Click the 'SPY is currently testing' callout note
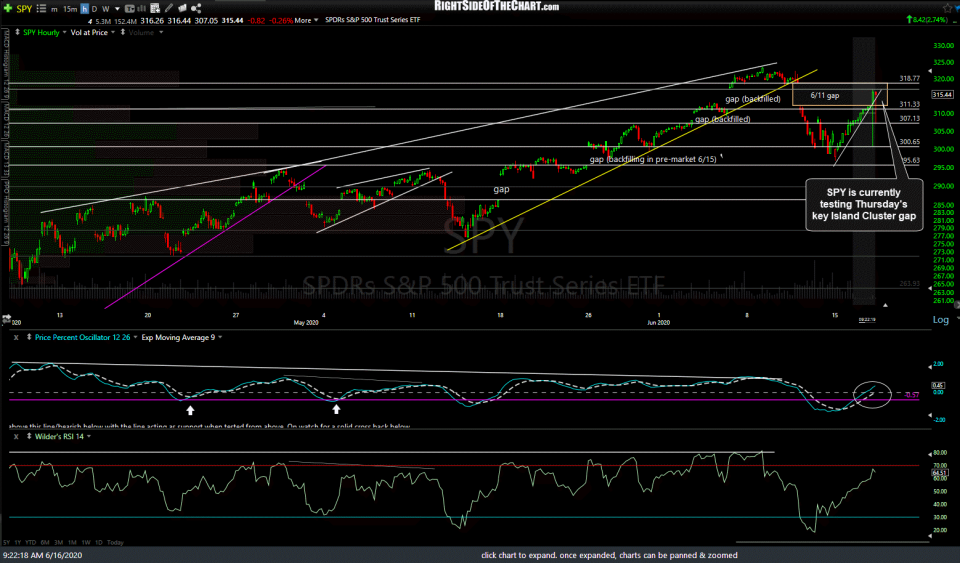 click(x=864, y=204)
